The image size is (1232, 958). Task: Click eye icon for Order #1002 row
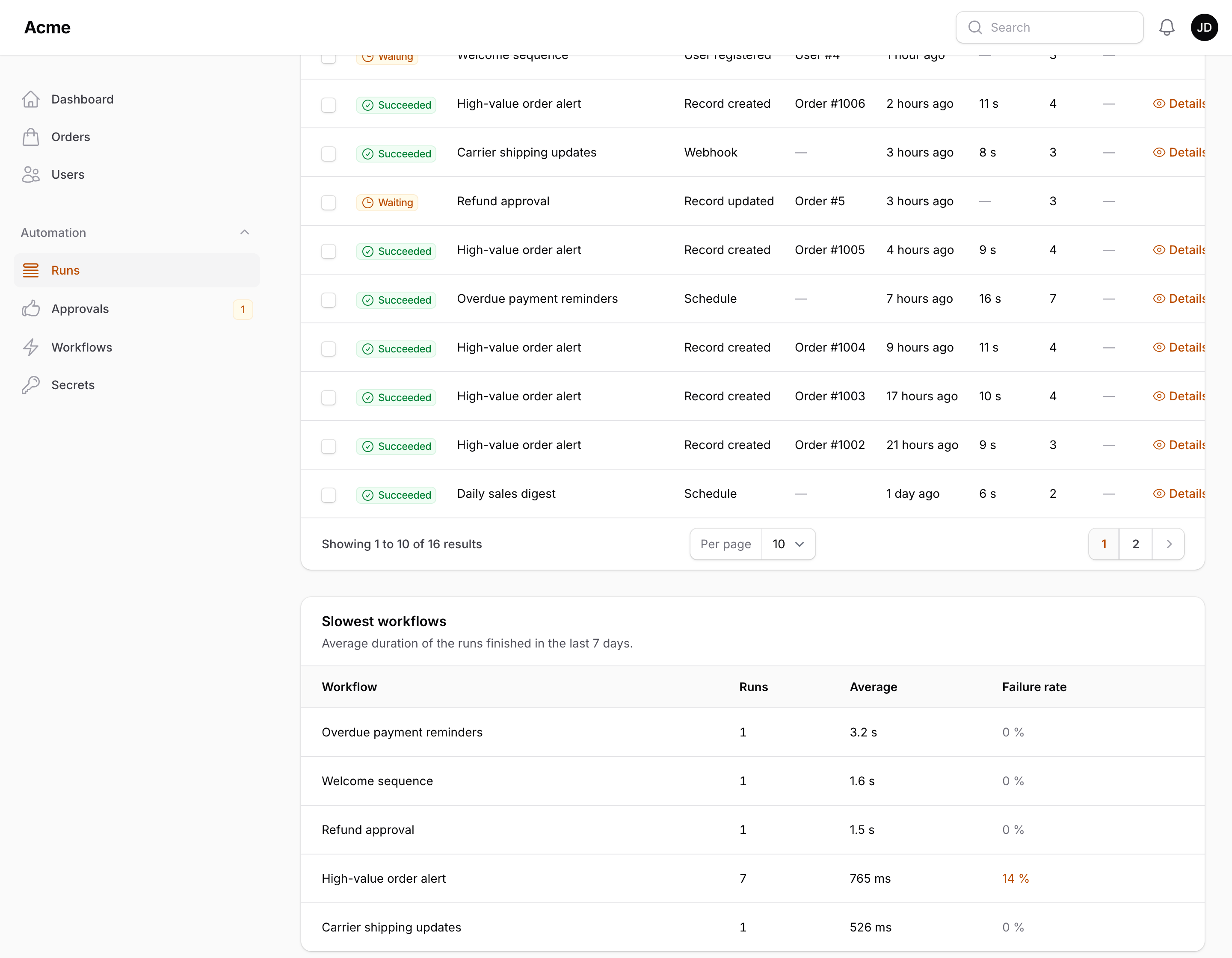coord(1159,446)
